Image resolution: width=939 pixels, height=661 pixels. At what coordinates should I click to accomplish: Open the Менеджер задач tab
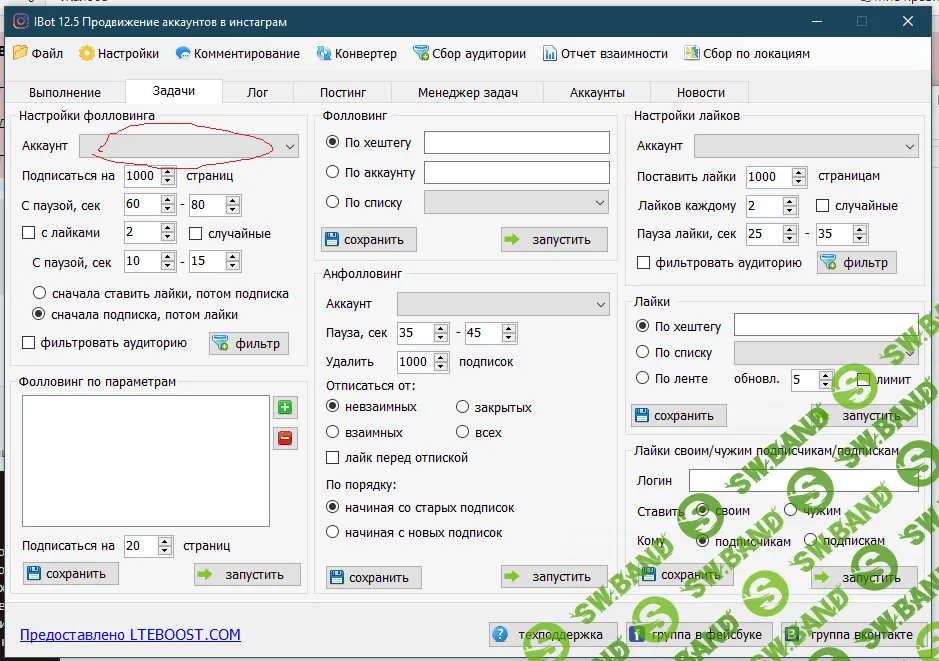(x=467, y=92)
